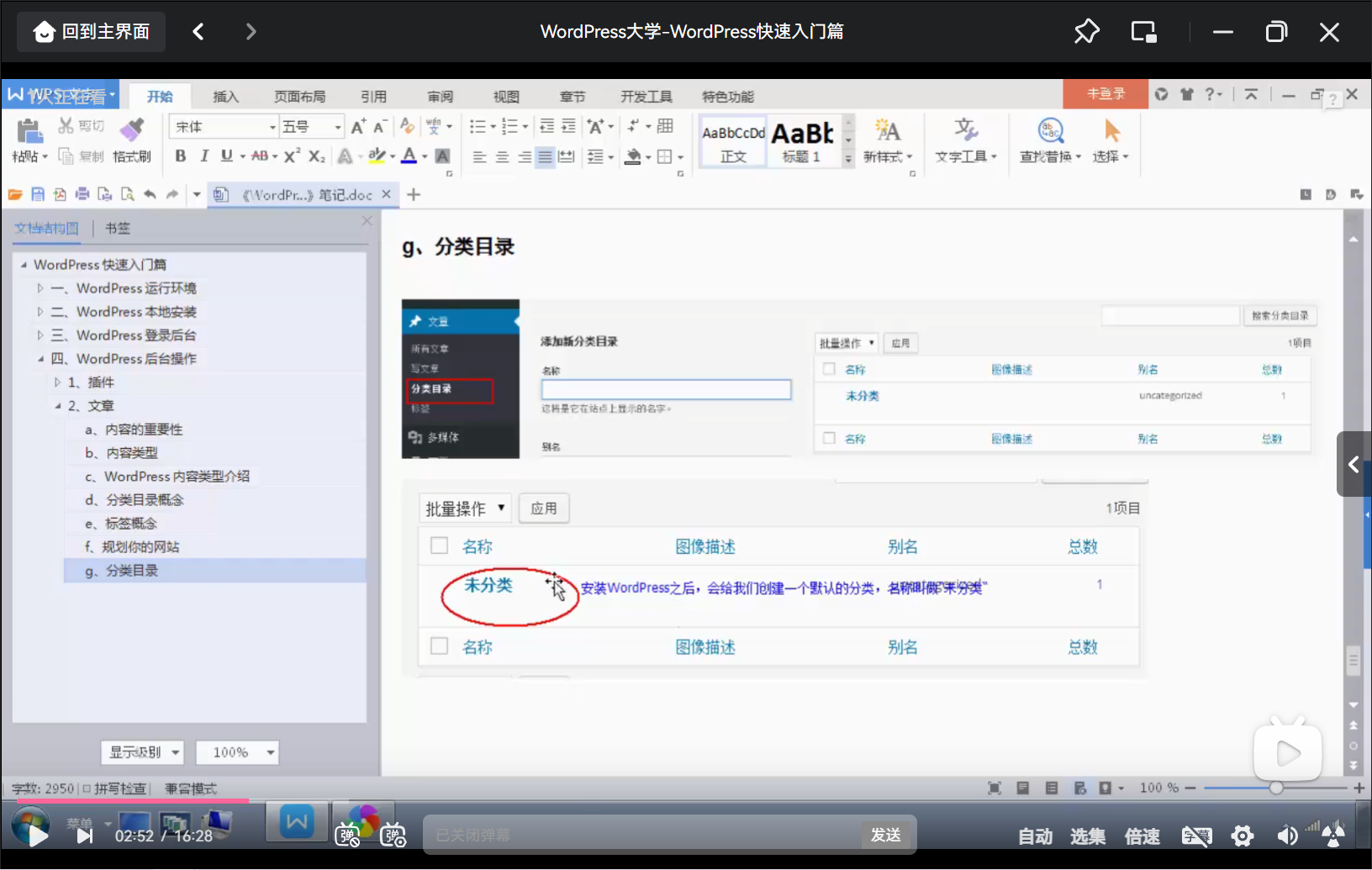Click the mini-player window icon
Image resolution: width=1372 pixels, height=870 pixels.
1143,32
